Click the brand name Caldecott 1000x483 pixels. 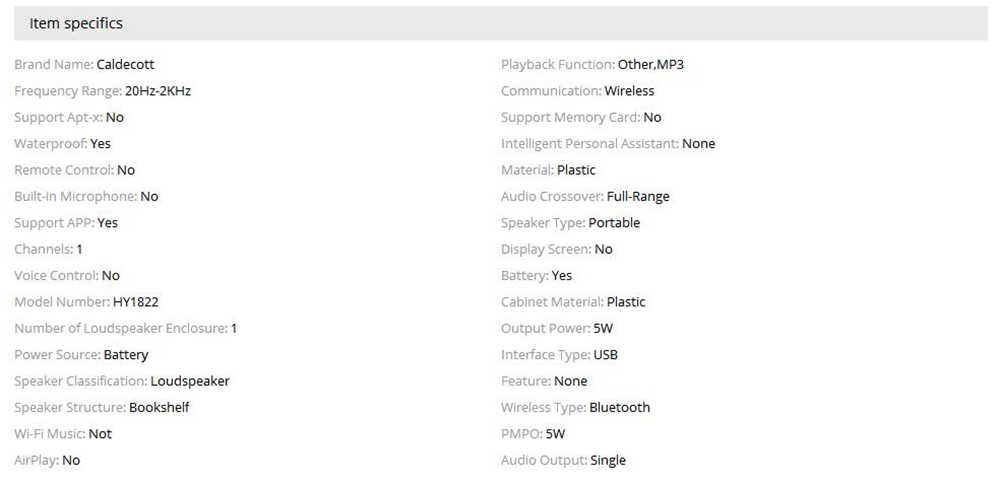tap(125, 65)
